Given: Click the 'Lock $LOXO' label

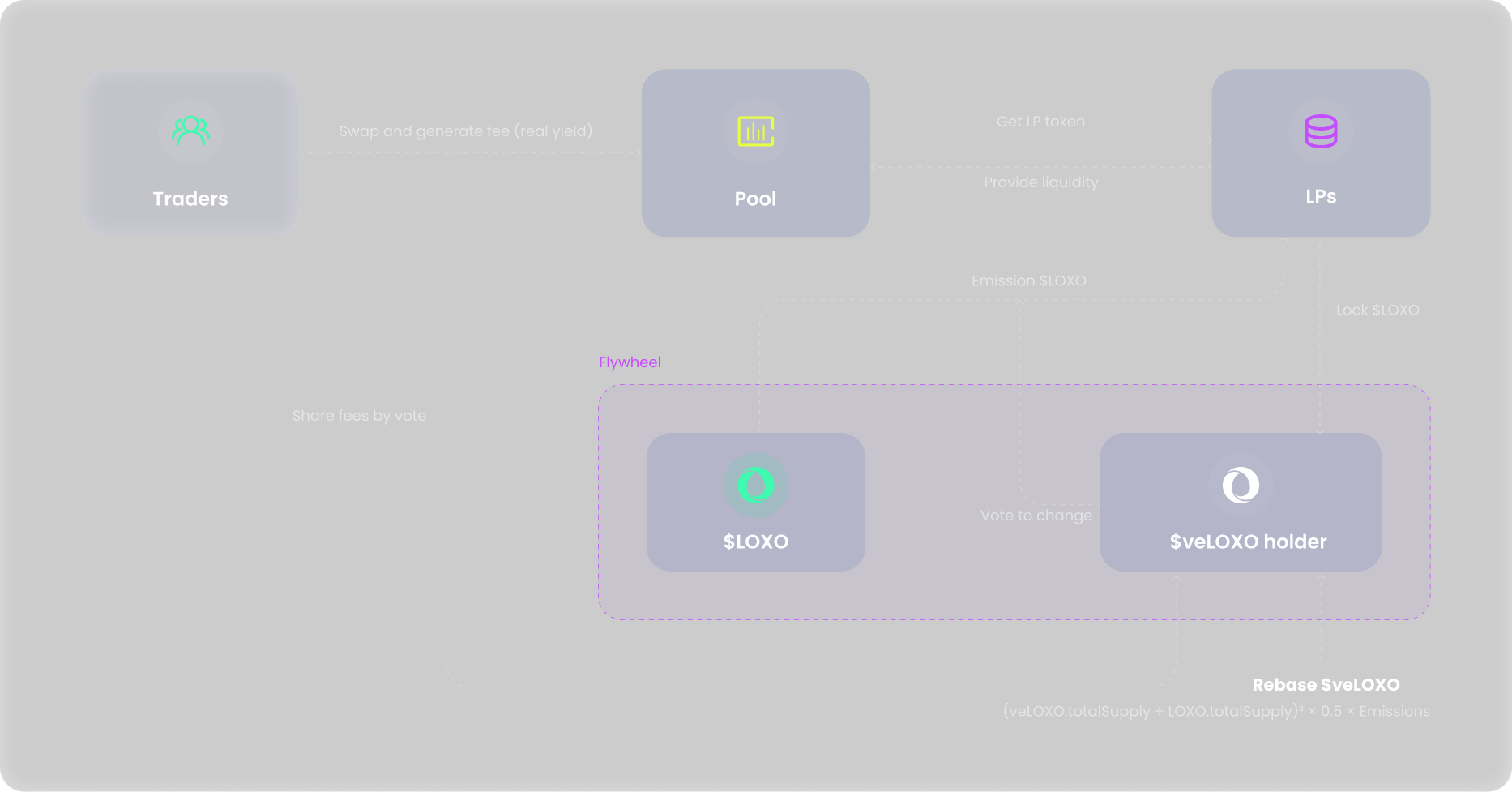Looking at the screenshot, I should coord(1377,310).
